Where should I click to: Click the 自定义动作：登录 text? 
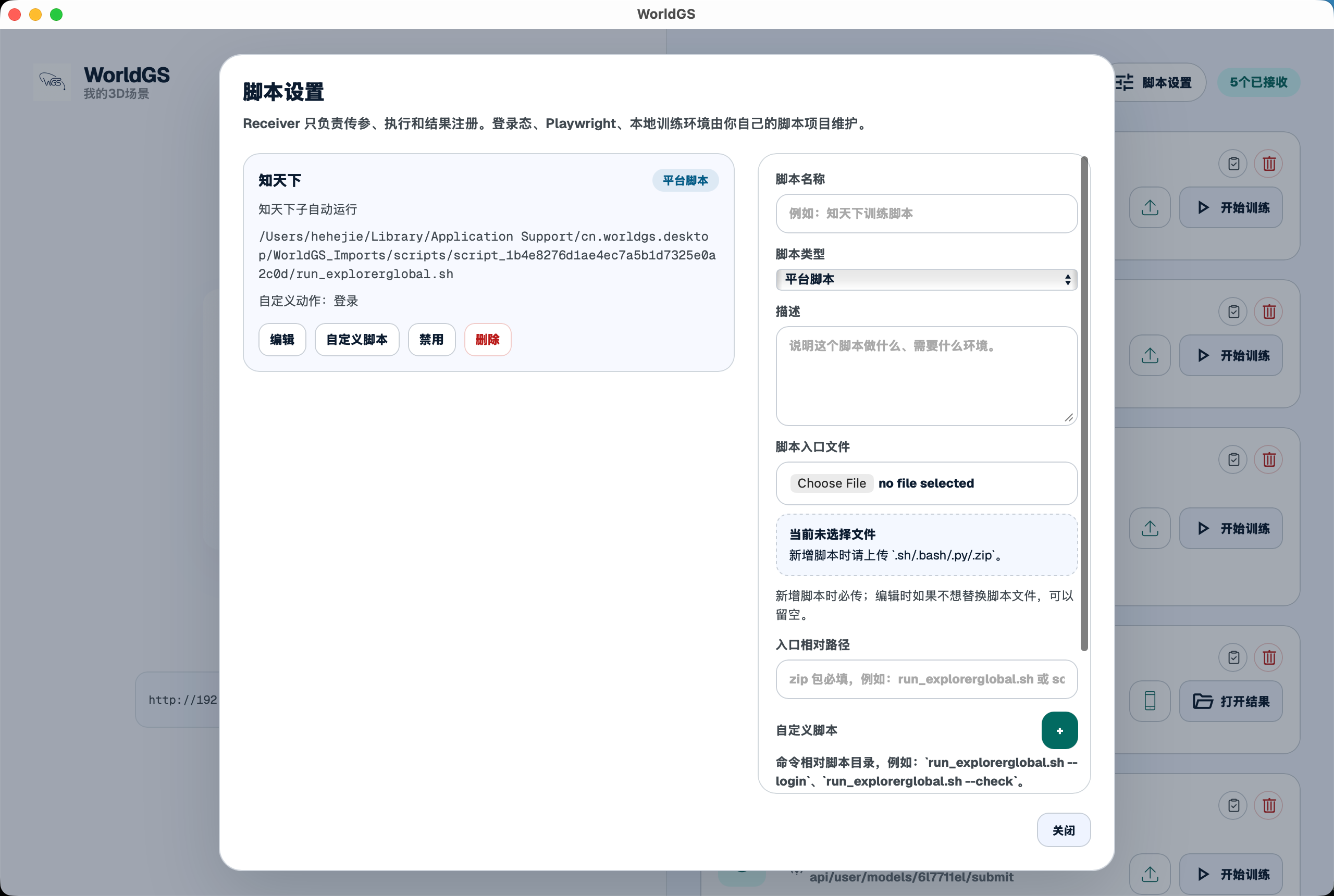[308, 301]
